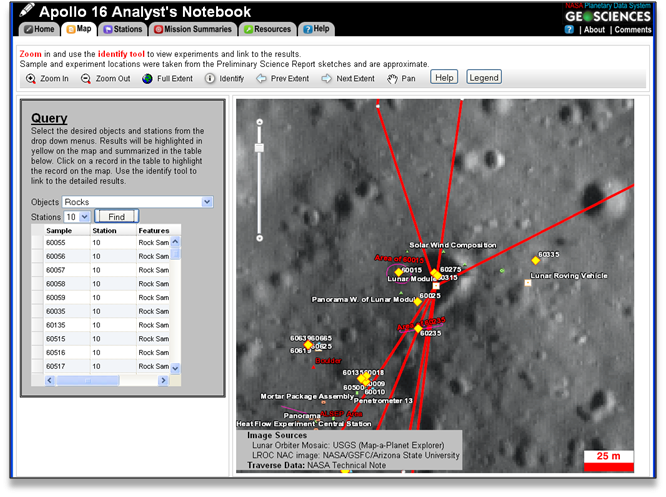
Task: Activate the Pan hand icon
Action: click(392, 79)
